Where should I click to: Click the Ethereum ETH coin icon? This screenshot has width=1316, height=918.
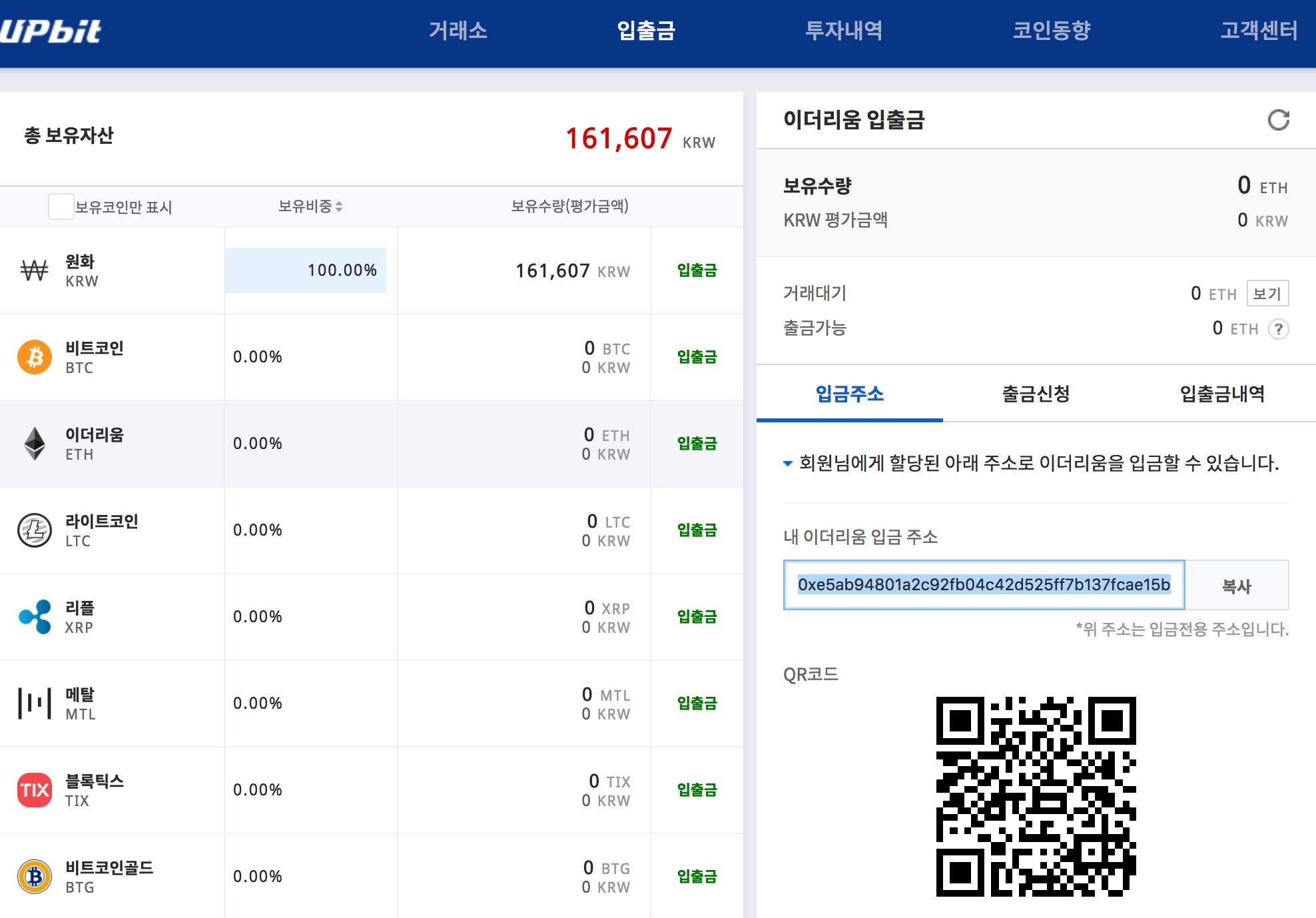click(34, 443)
